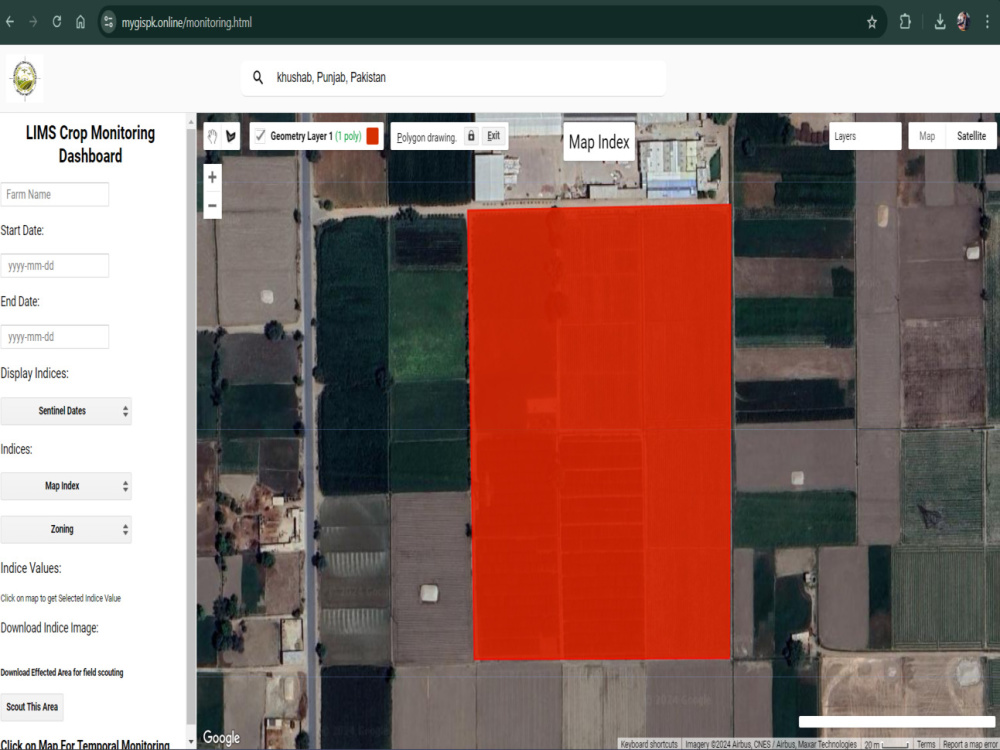Click the Google logo on the map
Screen dimensions: 1000x750
(x=221, y=738)
